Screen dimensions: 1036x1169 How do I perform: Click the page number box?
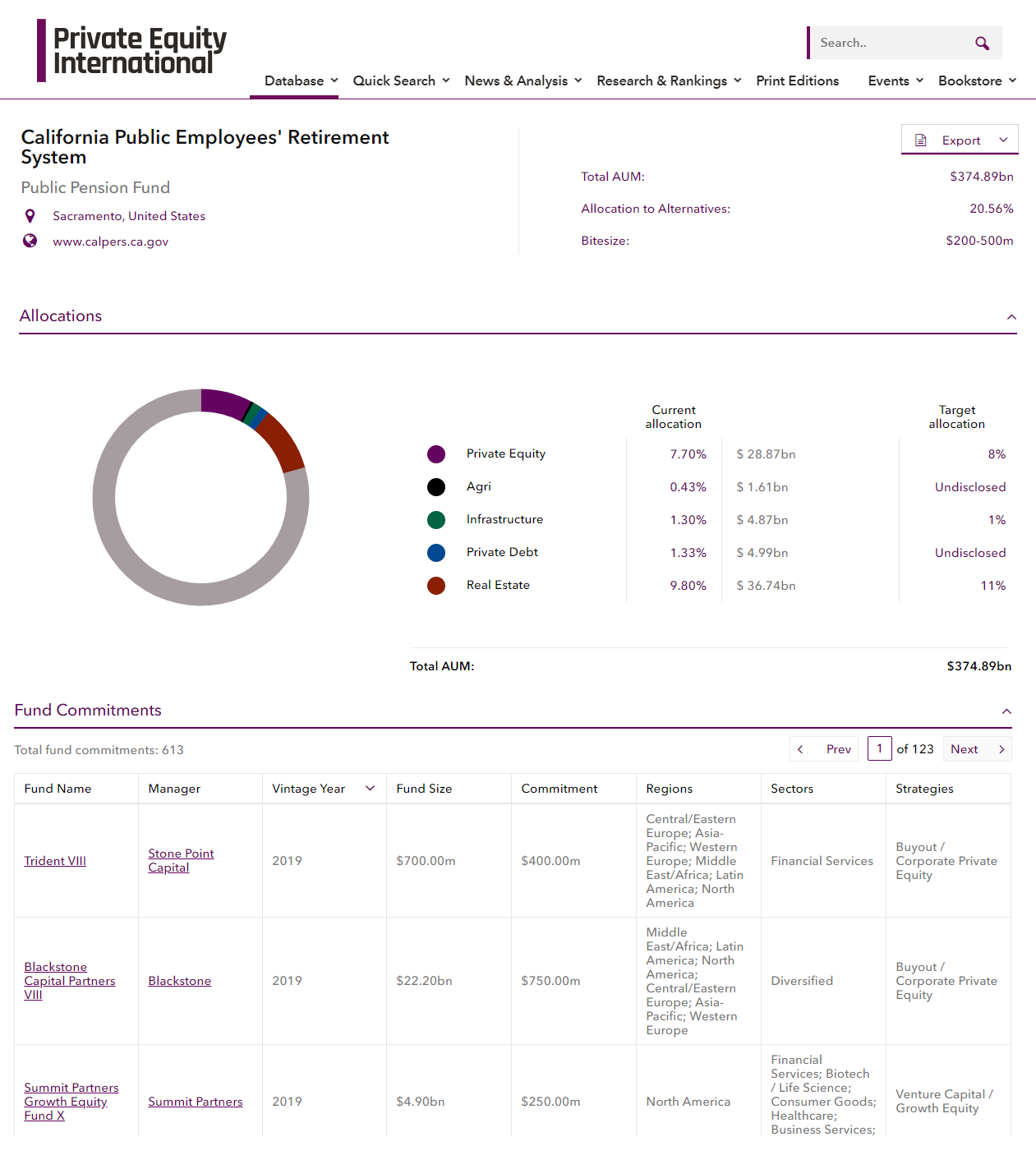(879, 749)
